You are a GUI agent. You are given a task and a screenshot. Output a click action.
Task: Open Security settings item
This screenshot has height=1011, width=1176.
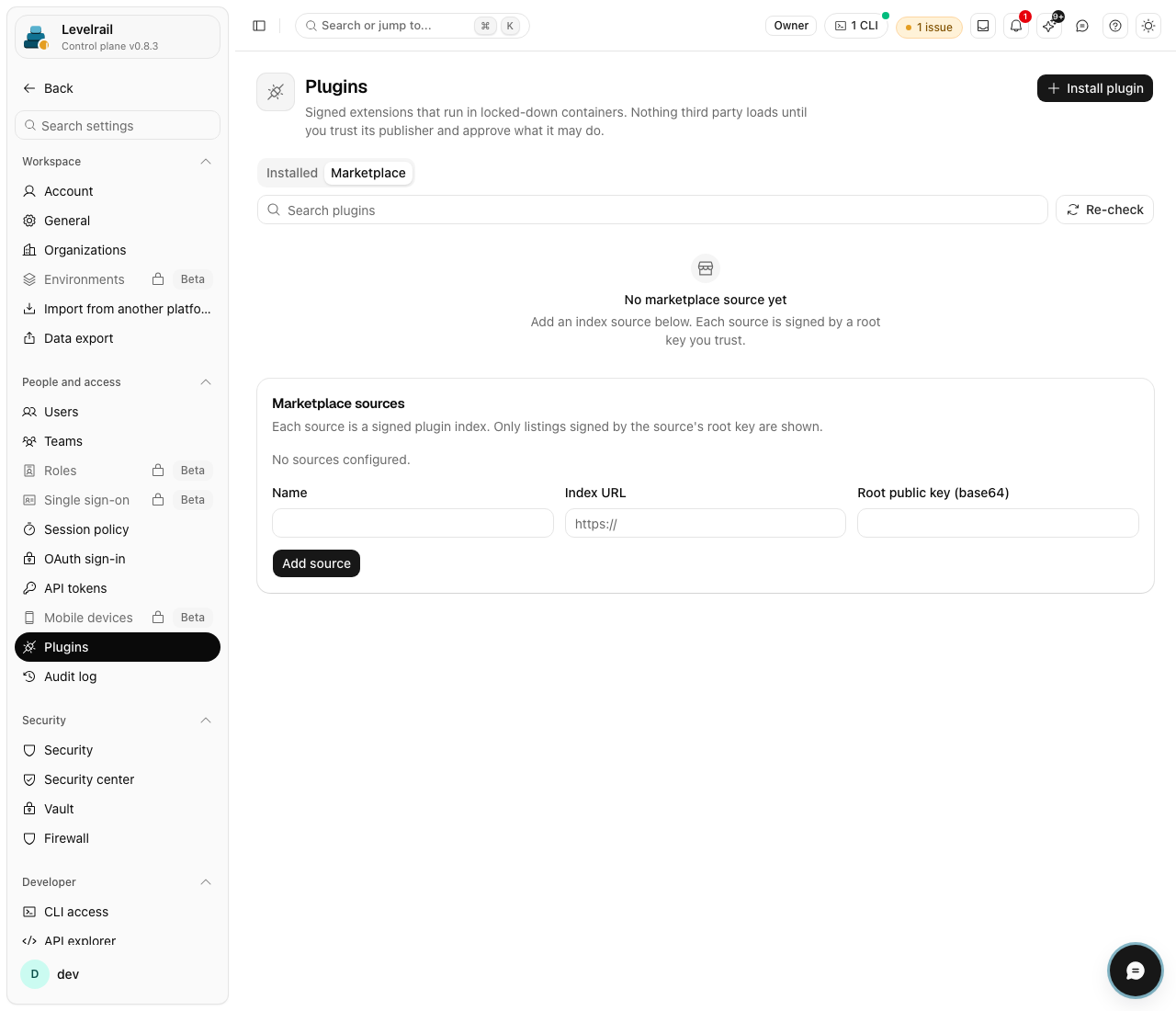[118, 750]
